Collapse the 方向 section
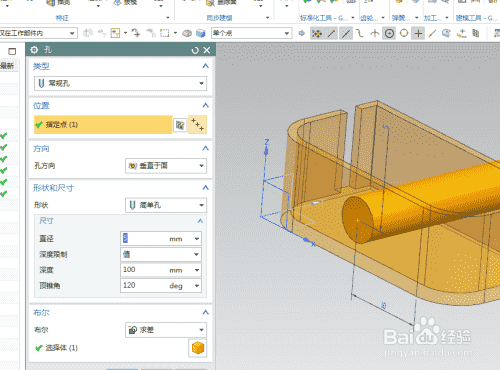This screenshot has height=370, width=500. tap(205, 148)
